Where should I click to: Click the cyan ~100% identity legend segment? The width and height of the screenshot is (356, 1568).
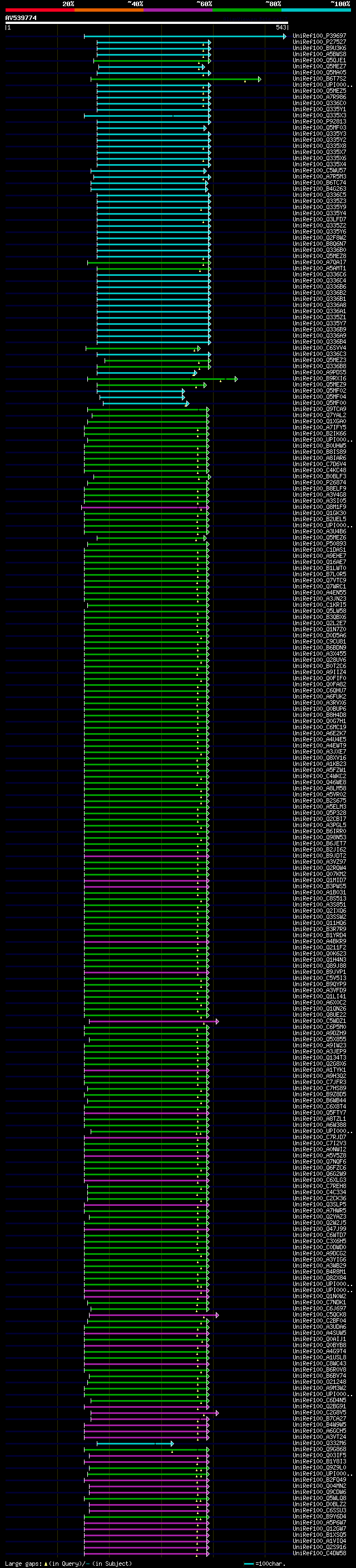(x=317, y=10)
